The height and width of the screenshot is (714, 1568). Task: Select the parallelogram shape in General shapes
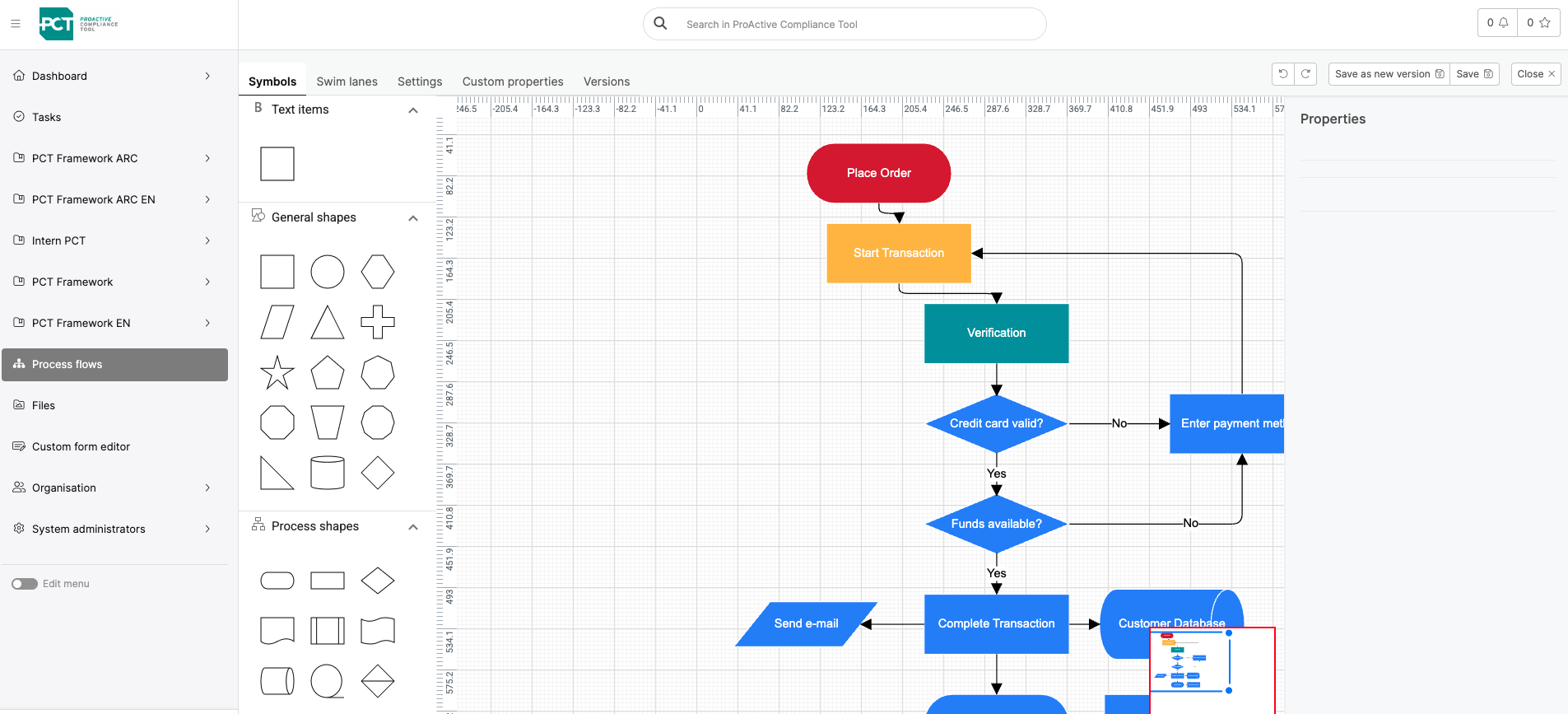(277, 322)
